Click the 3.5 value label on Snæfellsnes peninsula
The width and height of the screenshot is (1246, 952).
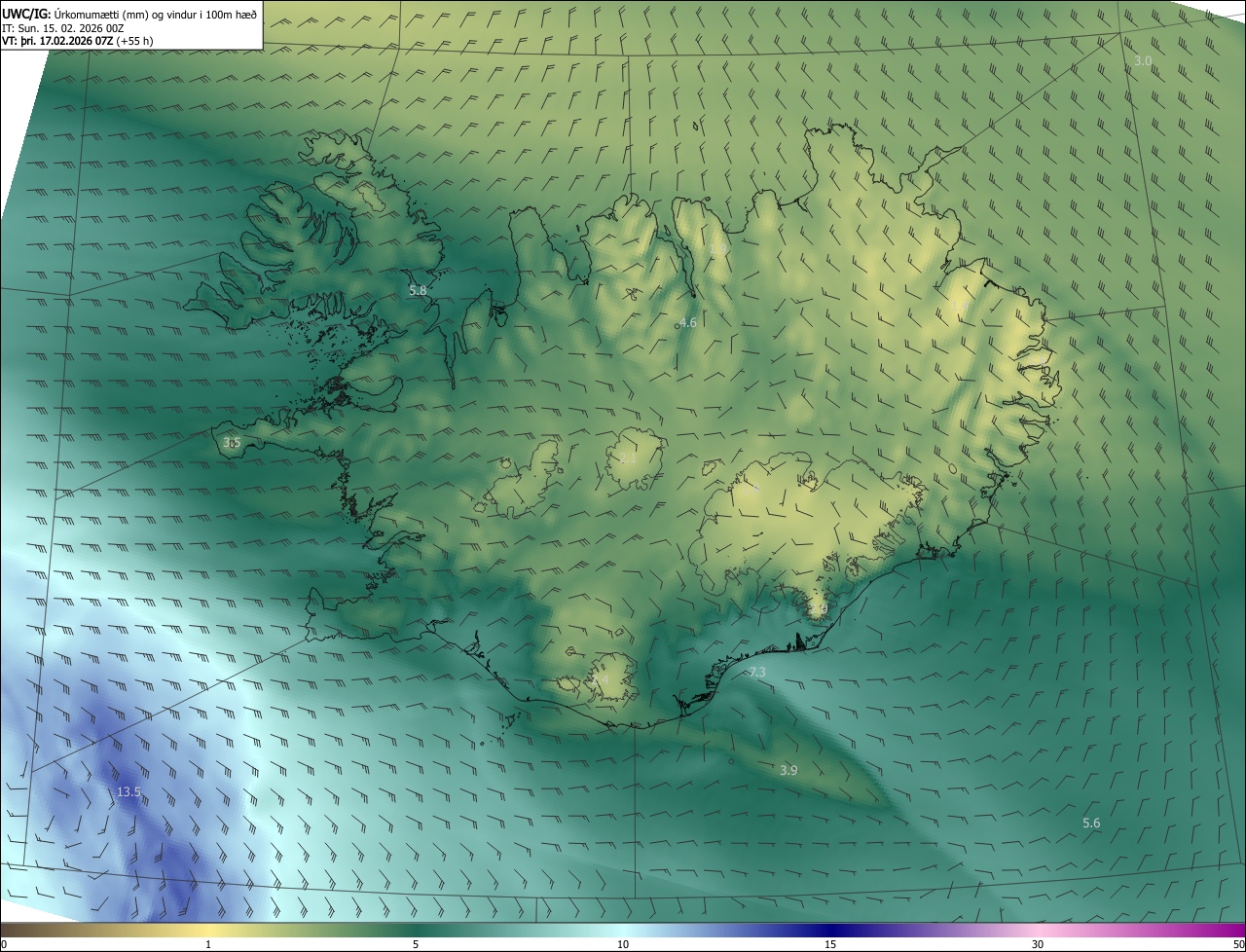click(x=232, y=442)
